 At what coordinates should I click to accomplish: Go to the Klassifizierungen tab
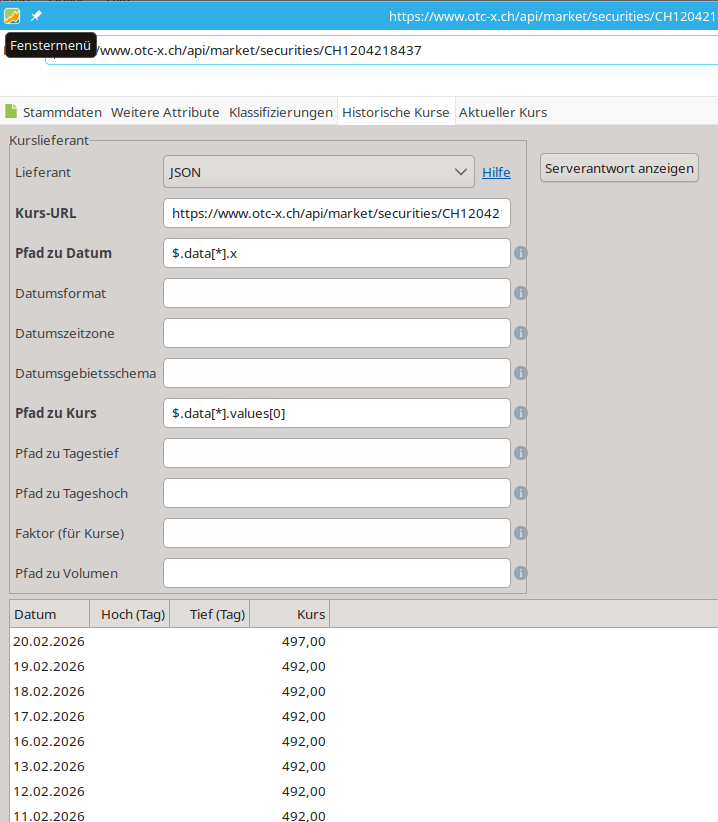tap(281, 112)
